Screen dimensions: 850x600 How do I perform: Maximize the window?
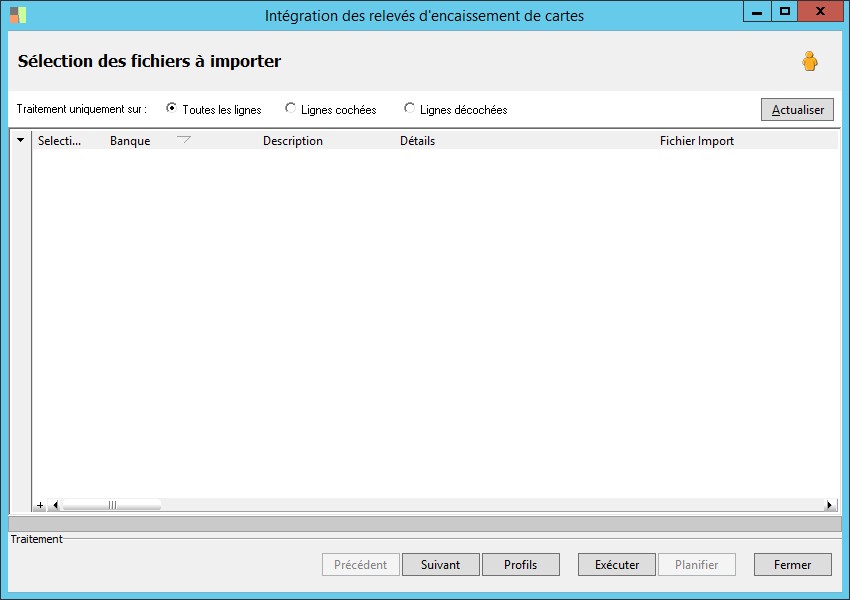click(784, 11)
